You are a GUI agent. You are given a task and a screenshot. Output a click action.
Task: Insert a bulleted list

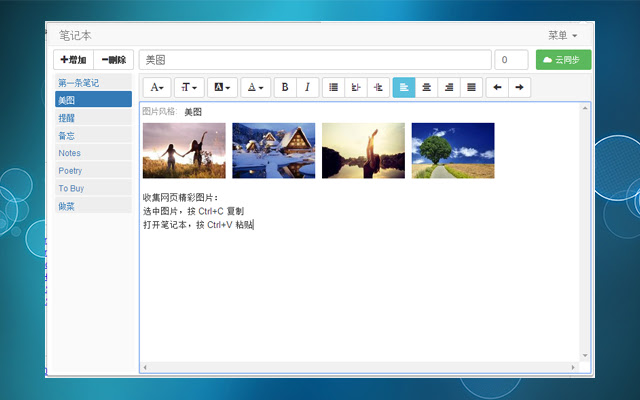[x=333, y=87]
